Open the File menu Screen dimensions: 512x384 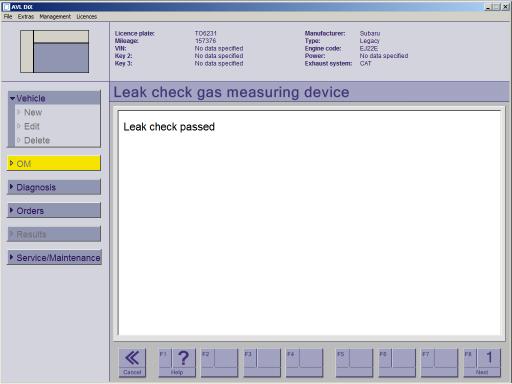pyautogui.click(x=8, y=16)
